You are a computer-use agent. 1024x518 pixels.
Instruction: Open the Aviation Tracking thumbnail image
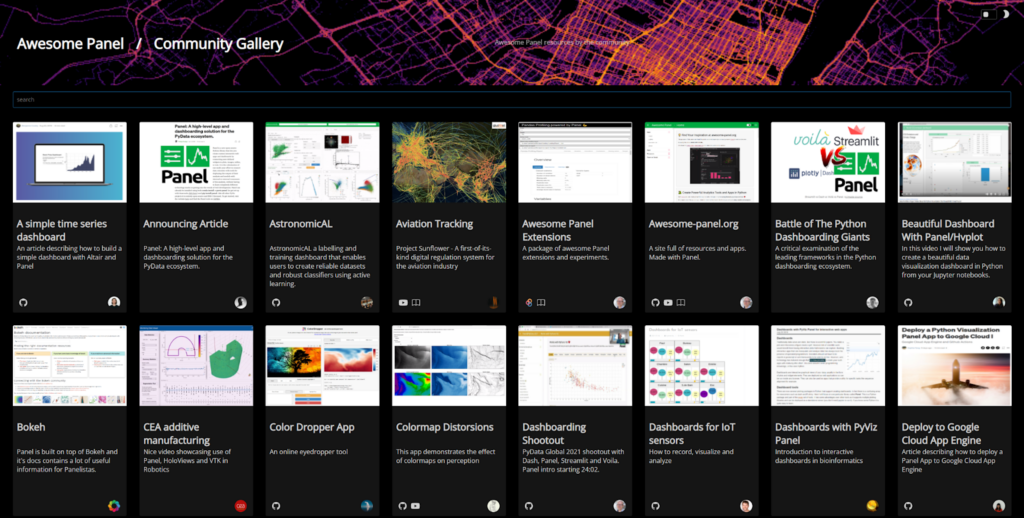448,162
